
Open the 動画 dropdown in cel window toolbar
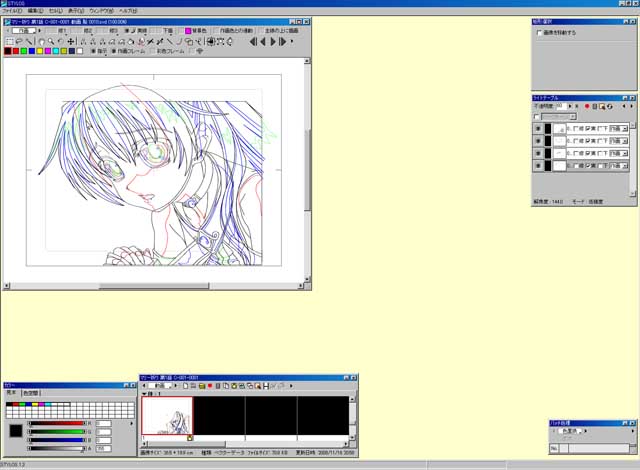tap(160, 386)
